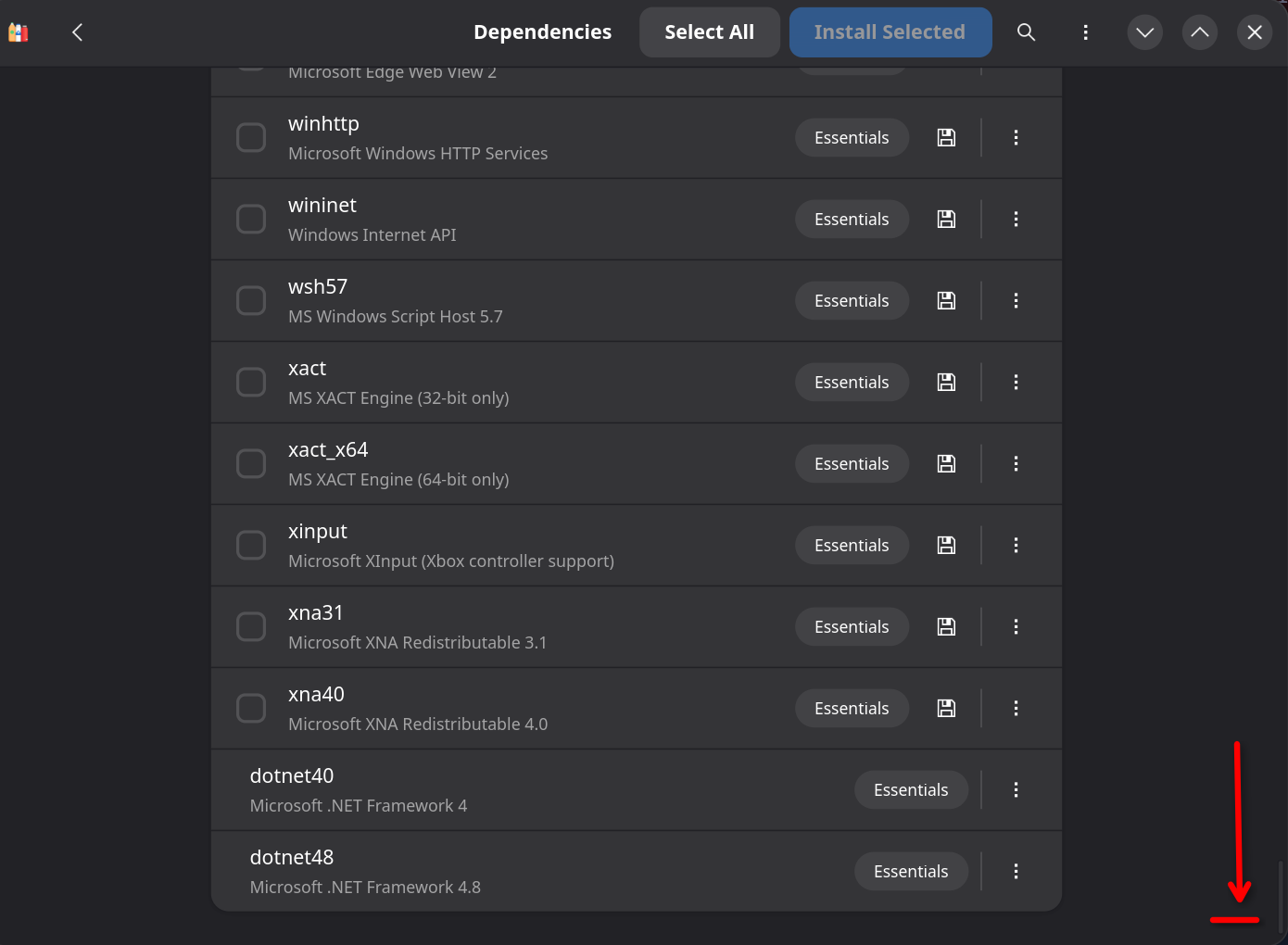Select the dotnet40 row title
The height and width of the screenshot is (945, 1288).
pos(292,776)
